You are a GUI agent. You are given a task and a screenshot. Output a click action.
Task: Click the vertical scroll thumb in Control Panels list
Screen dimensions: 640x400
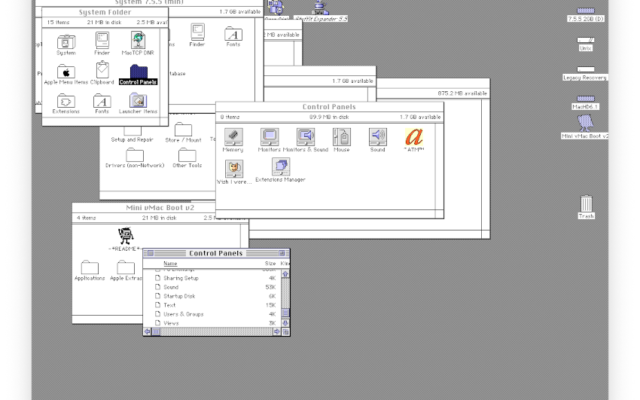pyautogui.click(x=285, y=313)
